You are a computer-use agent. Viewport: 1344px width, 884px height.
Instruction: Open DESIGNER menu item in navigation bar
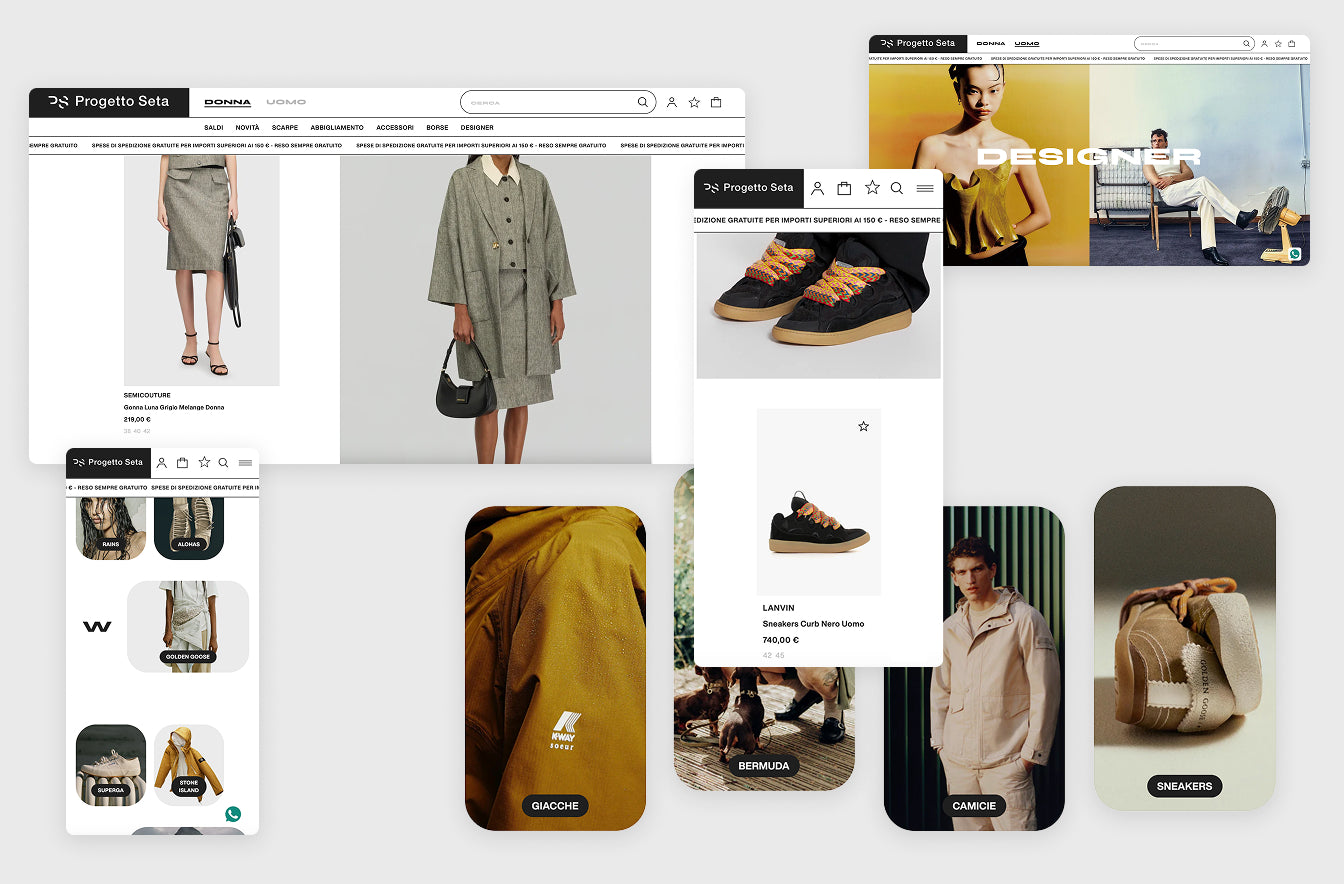pos(477,128)
